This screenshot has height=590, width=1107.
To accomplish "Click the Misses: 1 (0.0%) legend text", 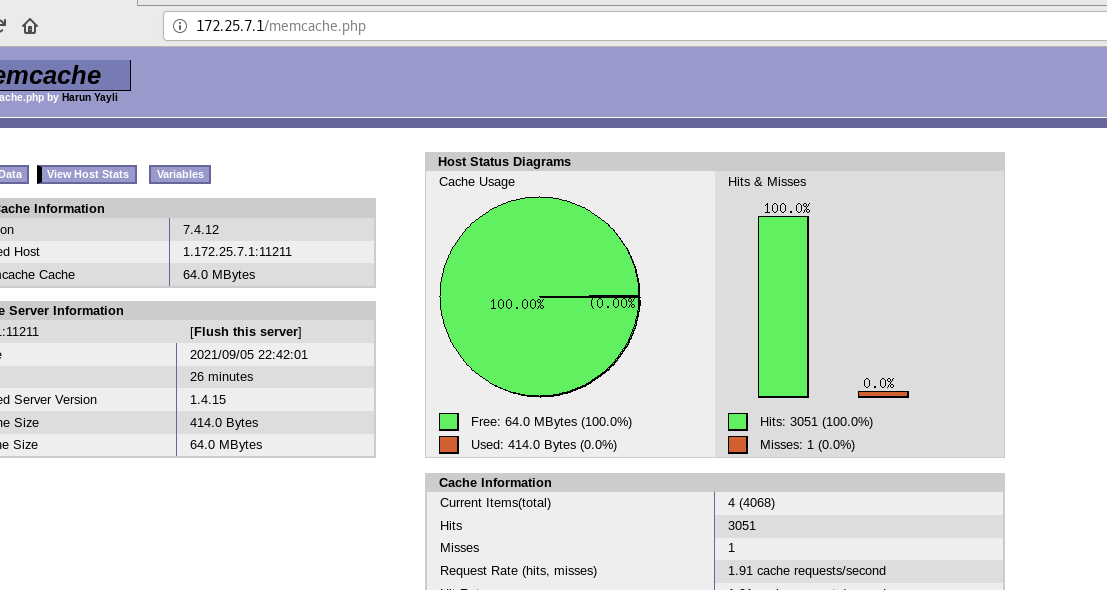I will tap(808, 445).
